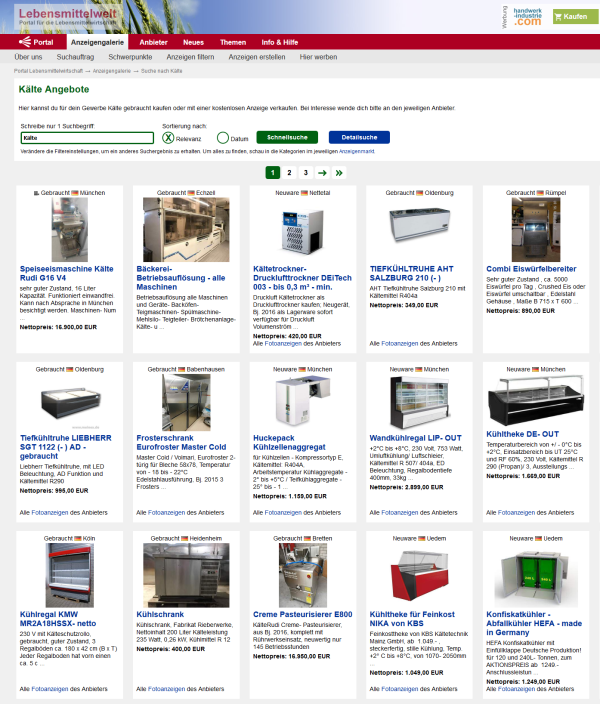Image resolution: width=600 pixels, height=704 pixels.
Task: Open the Themen menu item
Action: [233, 42]
